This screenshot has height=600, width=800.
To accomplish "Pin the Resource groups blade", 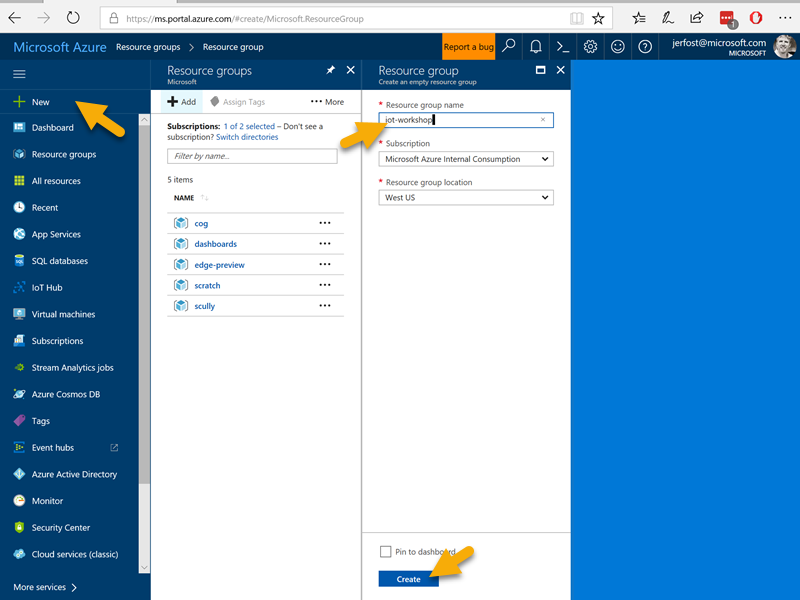I will click(331, 70).
